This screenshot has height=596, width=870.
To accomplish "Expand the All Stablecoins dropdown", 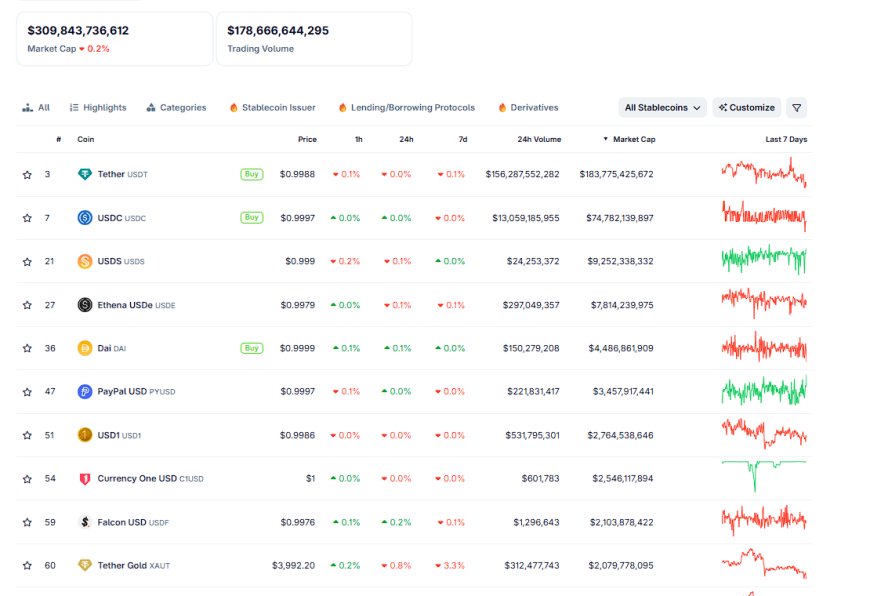I will pos(662,108).
